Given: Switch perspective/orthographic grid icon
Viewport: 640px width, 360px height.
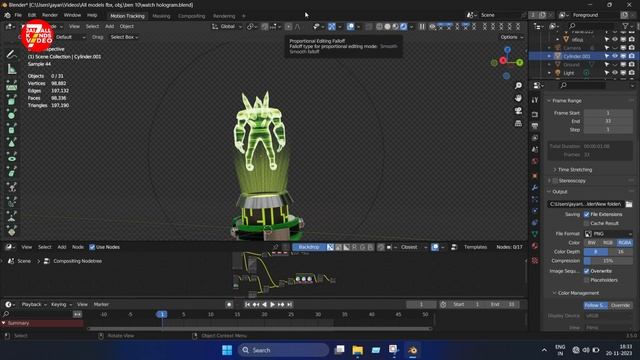Looking at the screenshot, I should coord(518,123).
